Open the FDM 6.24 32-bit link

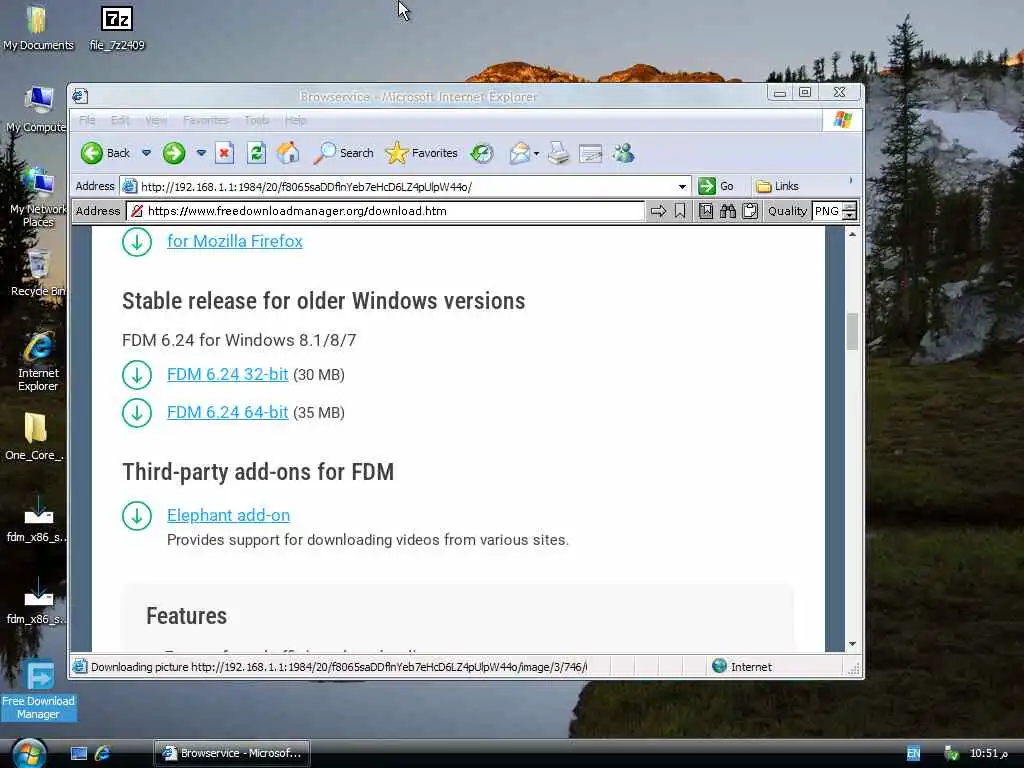click(227, 374)
